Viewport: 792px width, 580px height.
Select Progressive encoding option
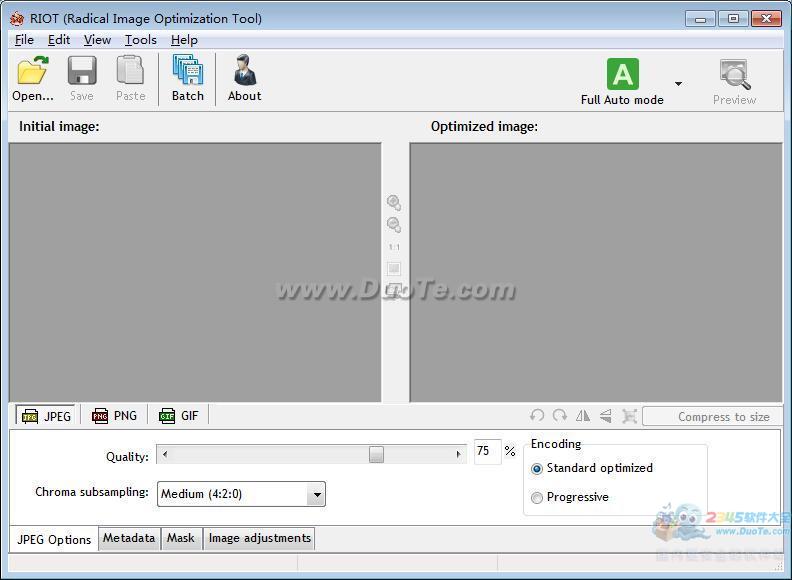pyautogui.click(x=537, y=497)
